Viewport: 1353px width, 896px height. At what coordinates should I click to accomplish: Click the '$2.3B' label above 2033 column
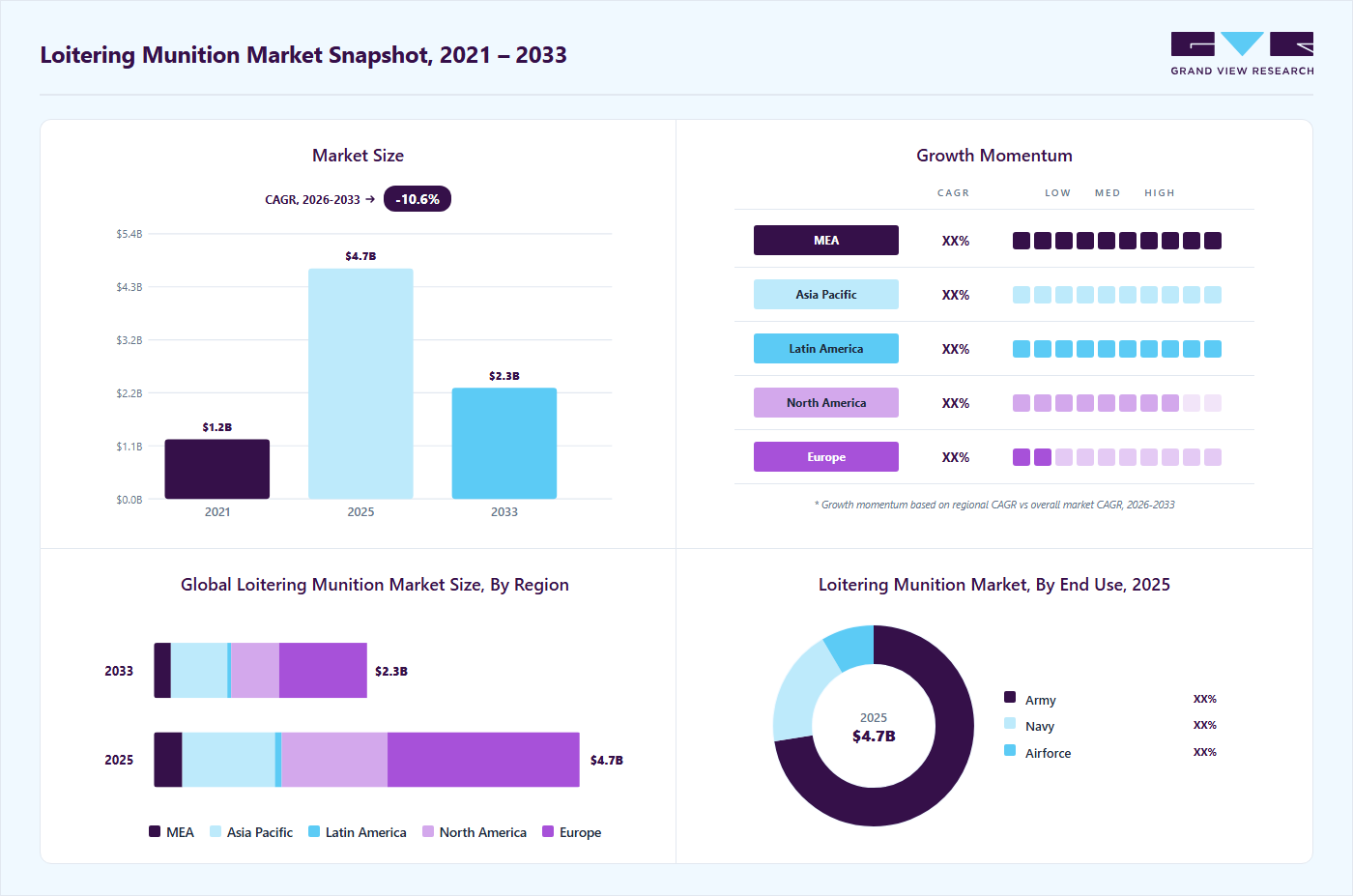pos(504,376)
